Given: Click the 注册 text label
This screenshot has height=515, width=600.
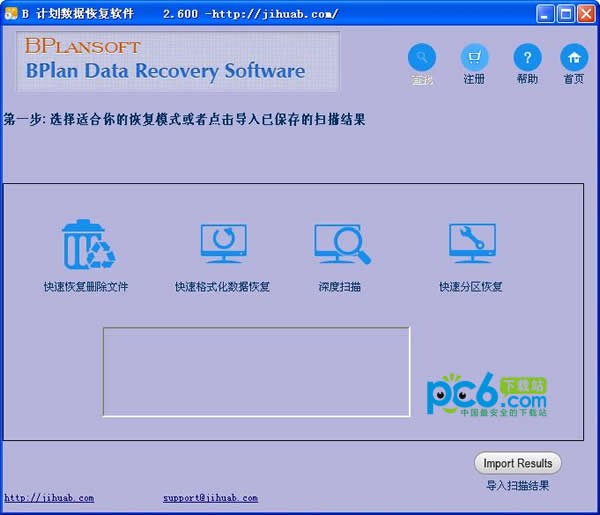Looking at the screenshot, I should click(474, 79).
